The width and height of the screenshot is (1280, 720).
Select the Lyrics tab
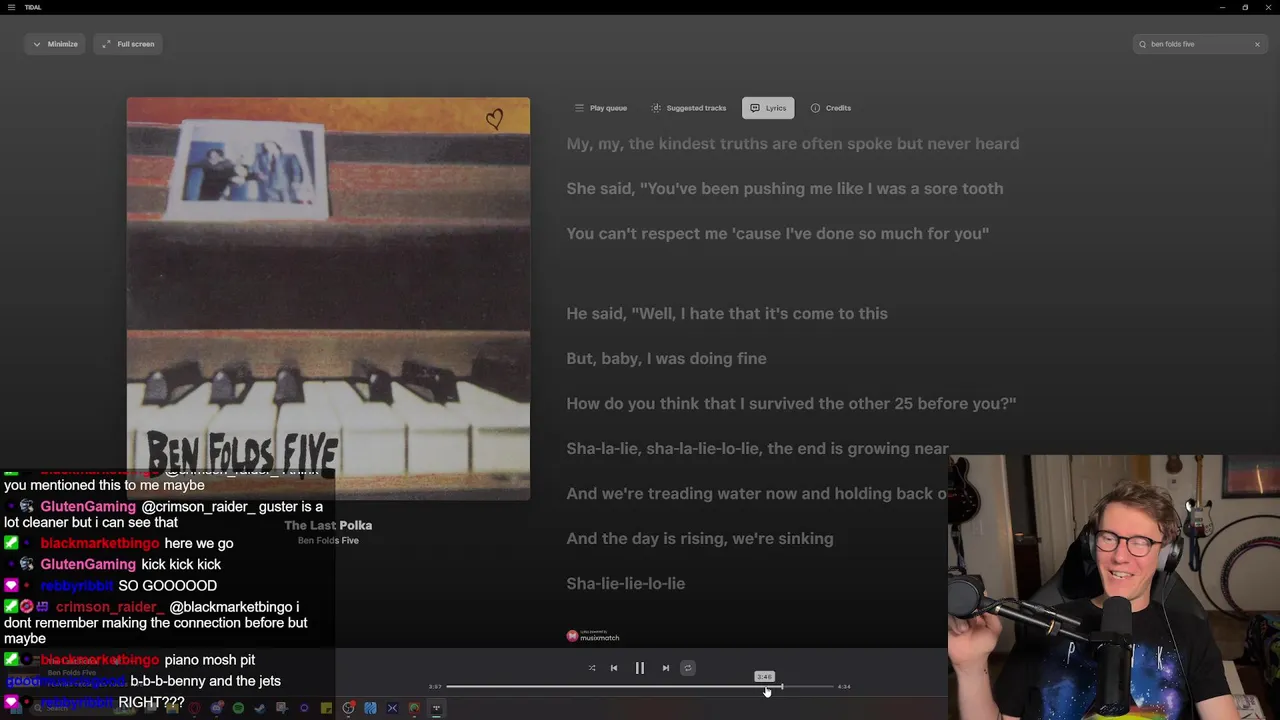tap(768, 108)
